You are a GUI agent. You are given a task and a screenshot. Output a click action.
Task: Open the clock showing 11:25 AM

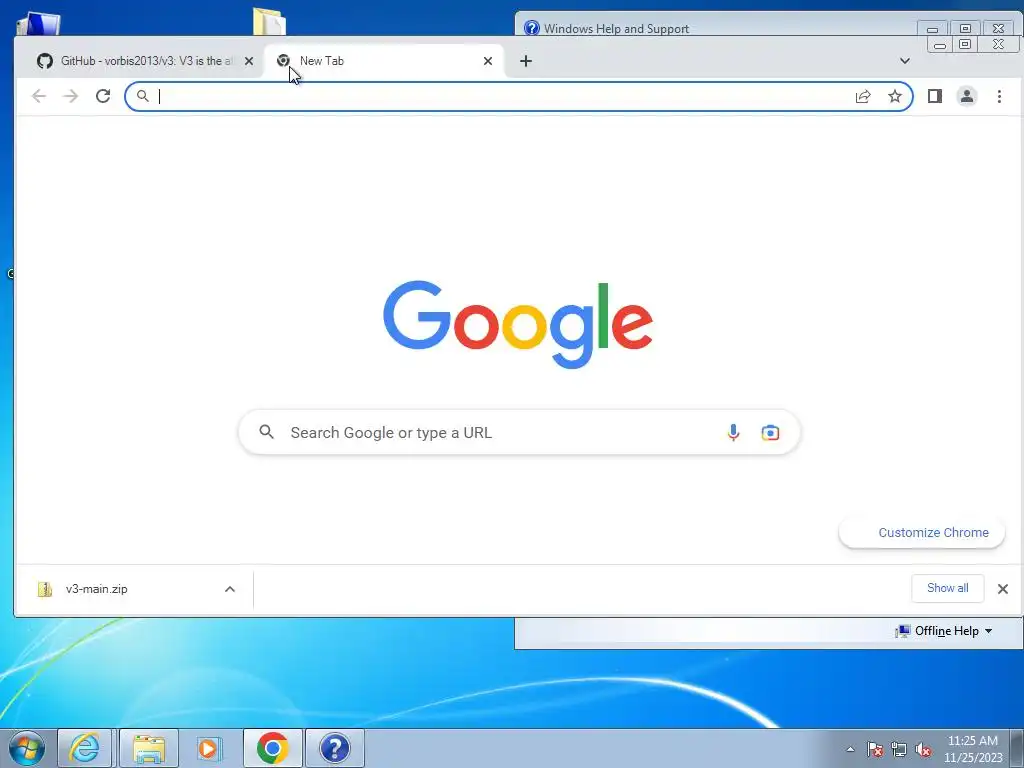click(x=972, y=749)
